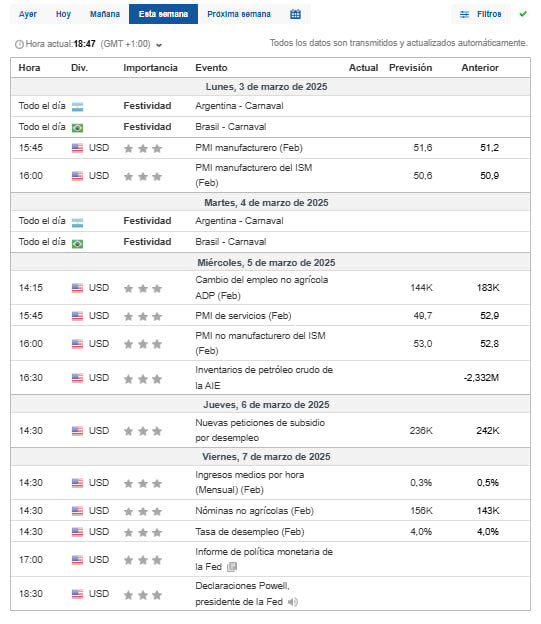Select the Esta semana tab

pos(163,14)
